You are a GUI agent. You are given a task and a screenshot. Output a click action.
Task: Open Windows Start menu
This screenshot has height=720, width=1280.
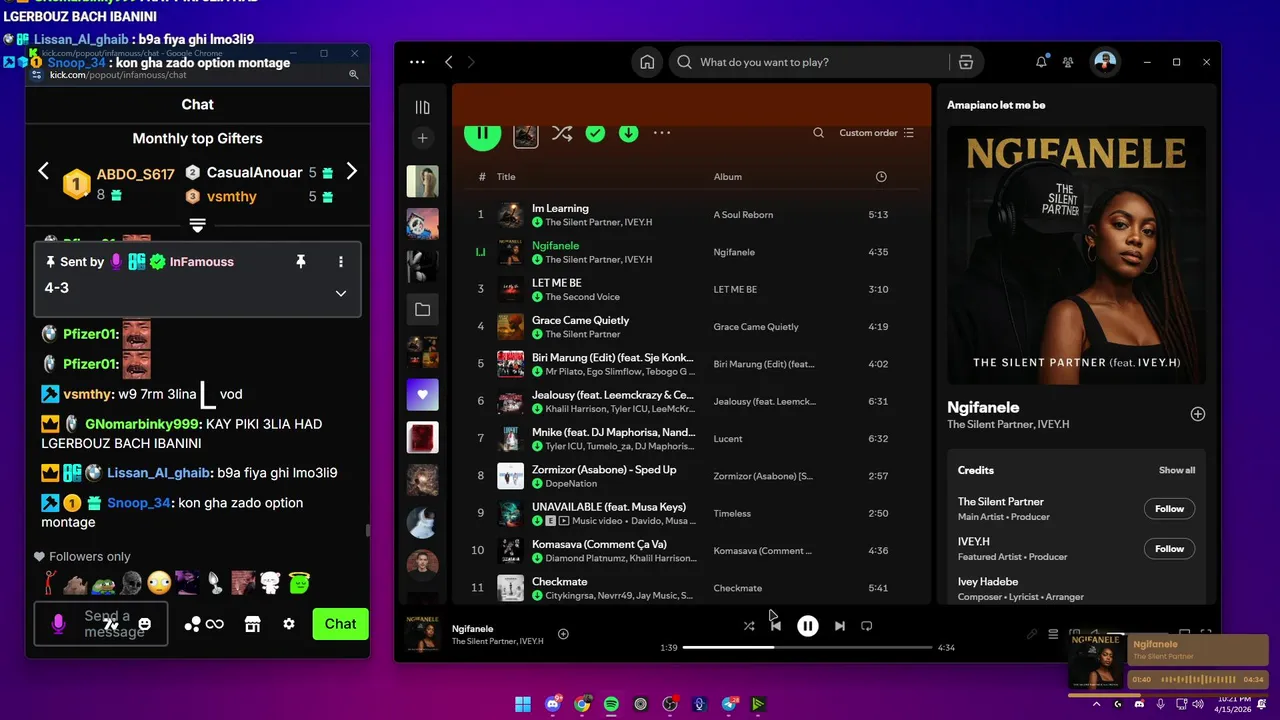point(523,704)
